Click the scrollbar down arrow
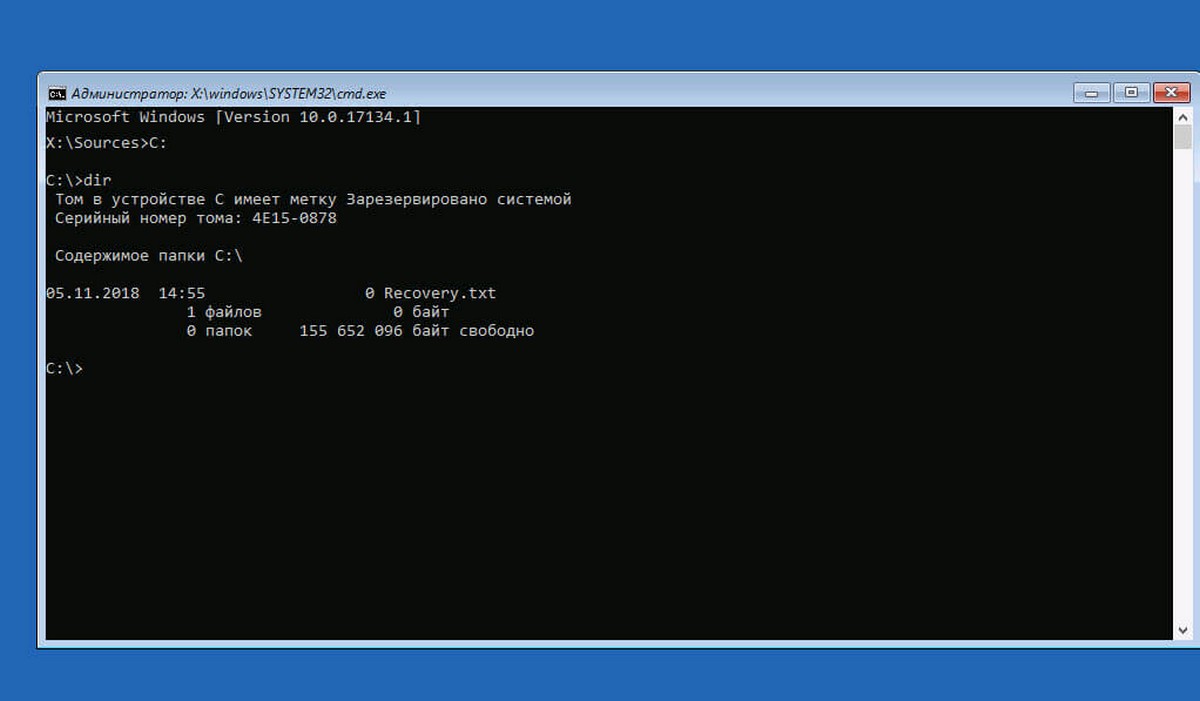The width and height of the screenshot is (1200, 701). [1183, 631]
